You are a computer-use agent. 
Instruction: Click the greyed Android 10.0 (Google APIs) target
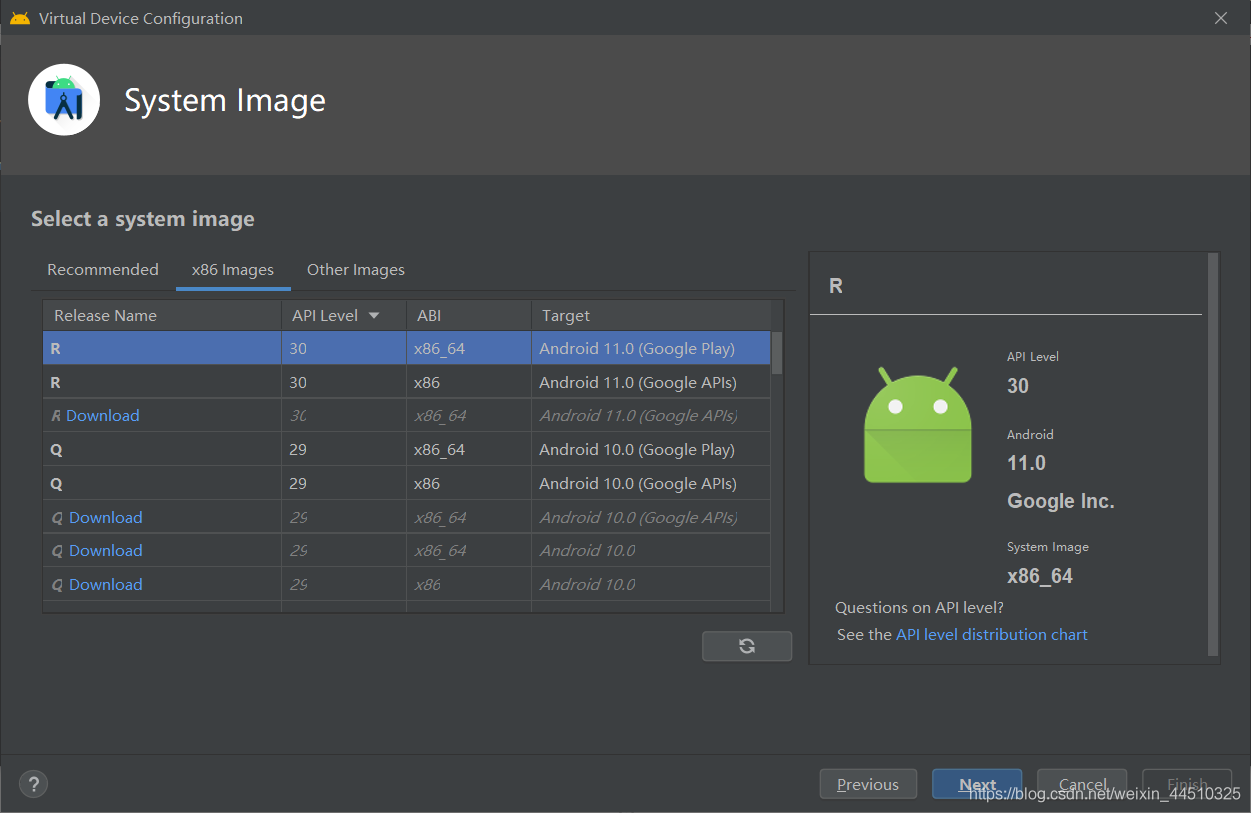pos(638,518)
